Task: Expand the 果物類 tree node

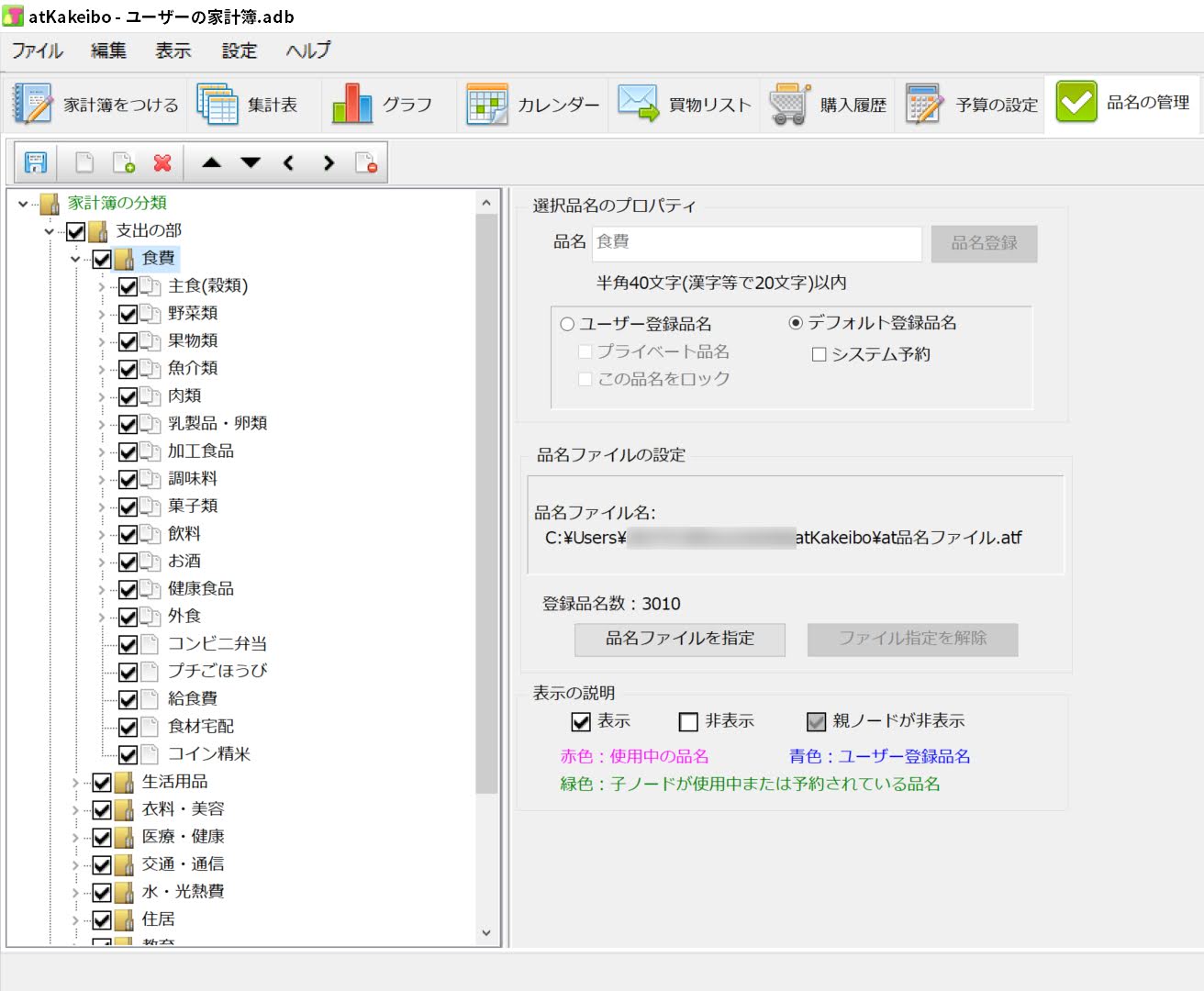Action: (102, 342)
